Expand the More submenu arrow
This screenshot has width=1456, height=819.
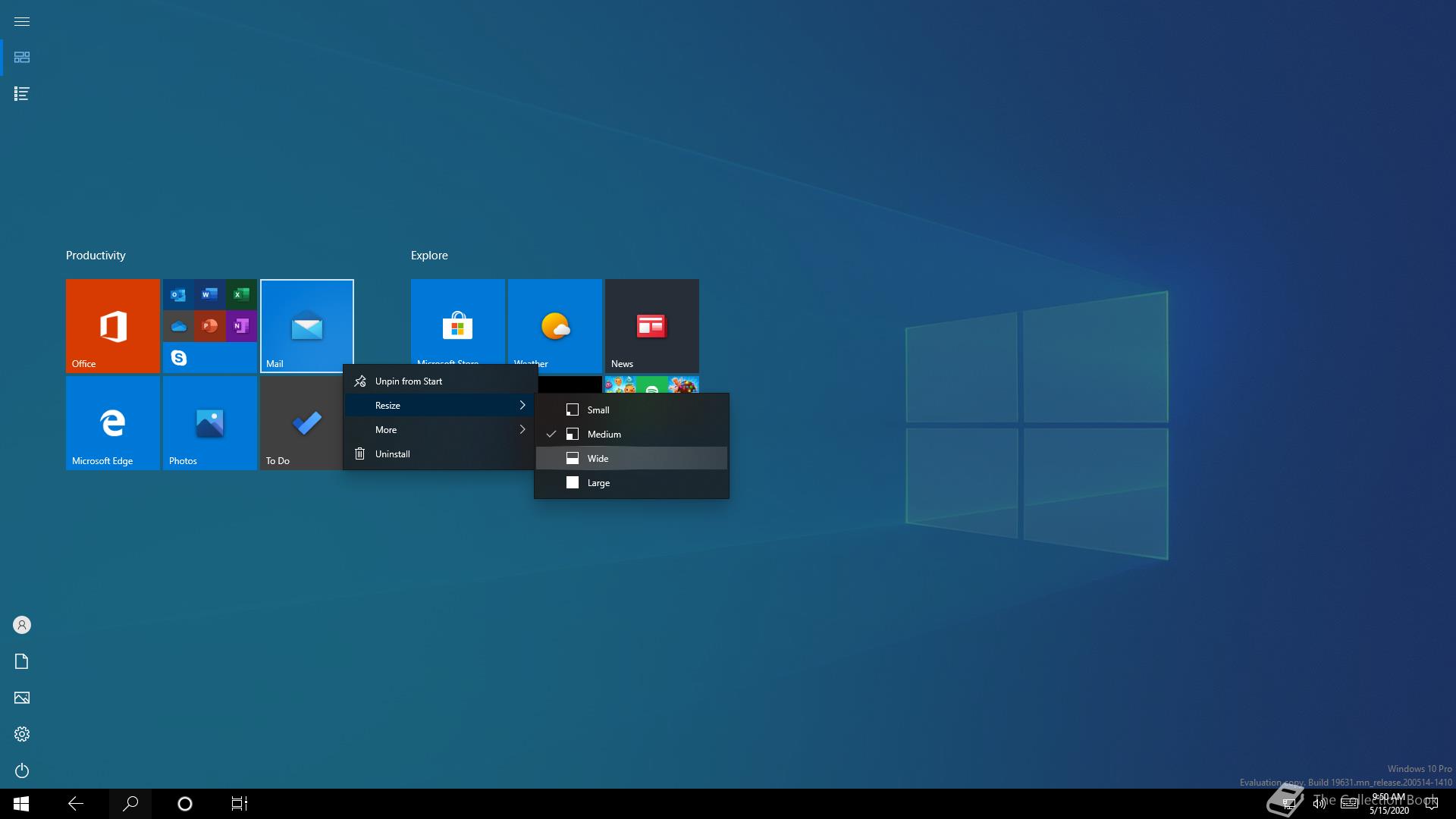pos(522,430)
